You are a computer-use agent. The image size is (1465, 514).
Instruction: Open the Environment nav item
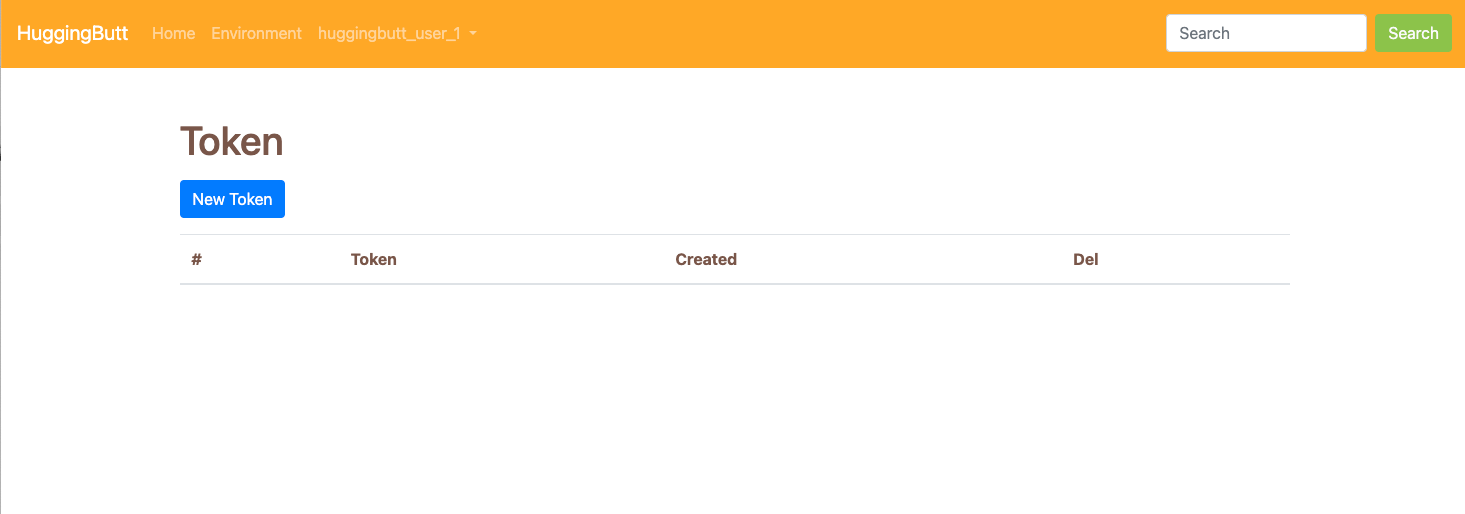(x=256, y=33)
